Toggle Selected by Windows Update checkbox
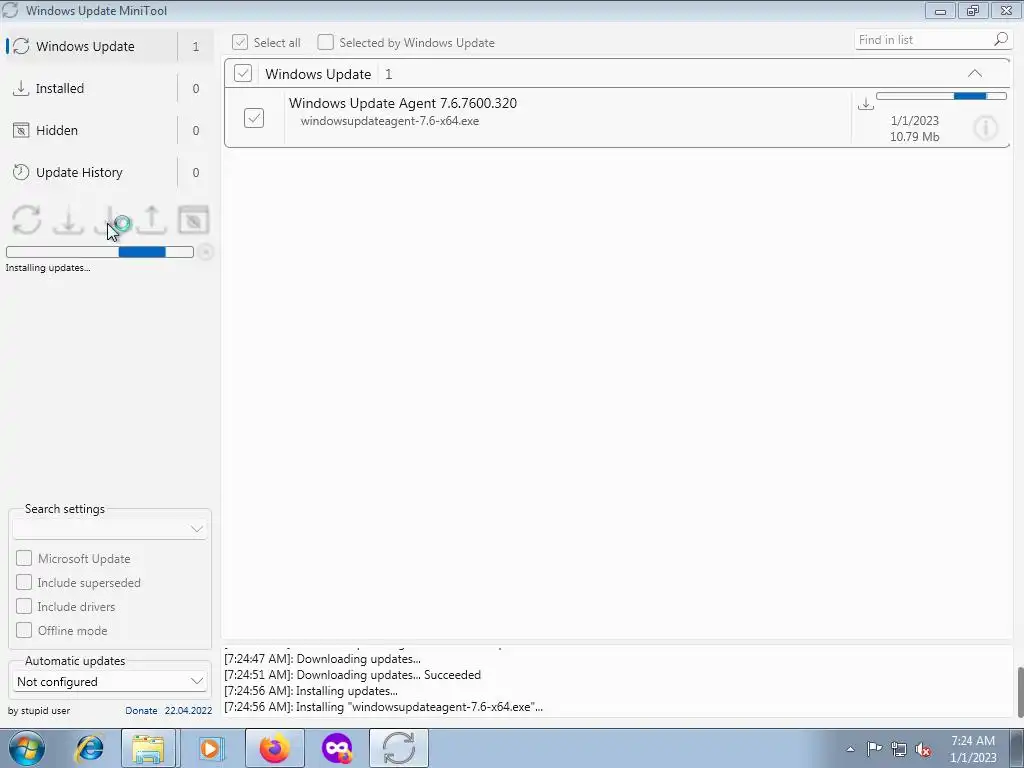Image resolution: width=1024 pixels, height=768 pixels. pos(325,42)
